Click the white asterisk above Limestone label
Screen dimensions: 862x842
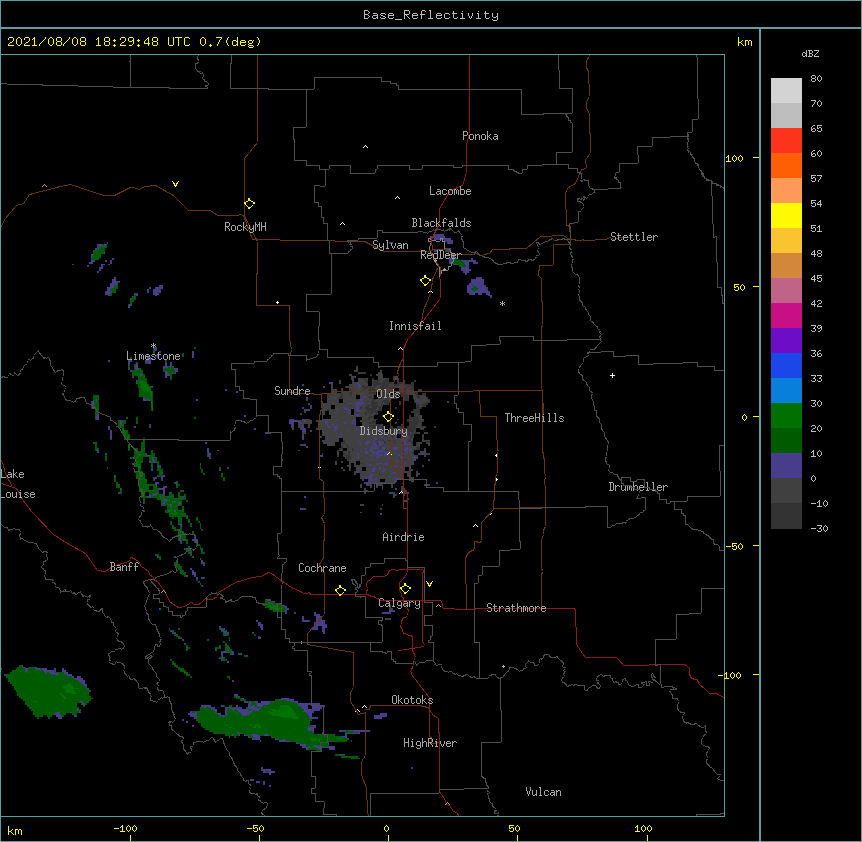click(x=153, y=346)
